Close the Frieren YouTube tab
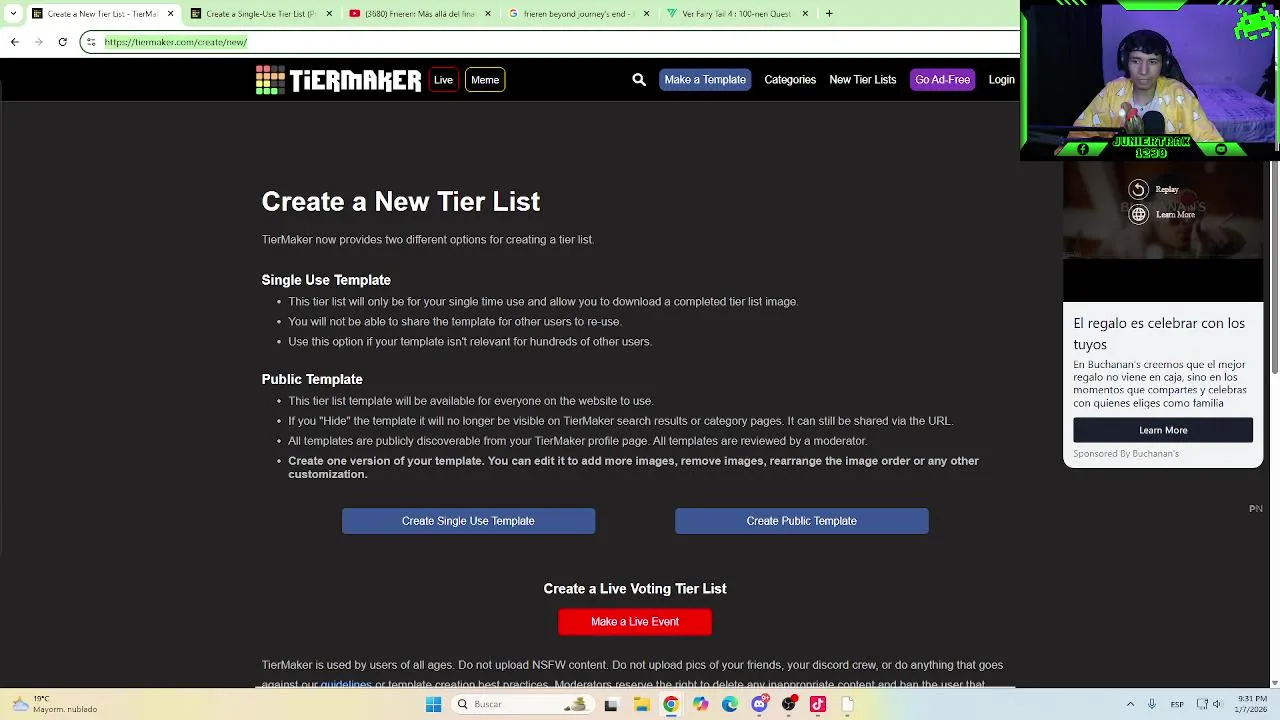Screen dimensions: 1280x720 coord(488,14)
